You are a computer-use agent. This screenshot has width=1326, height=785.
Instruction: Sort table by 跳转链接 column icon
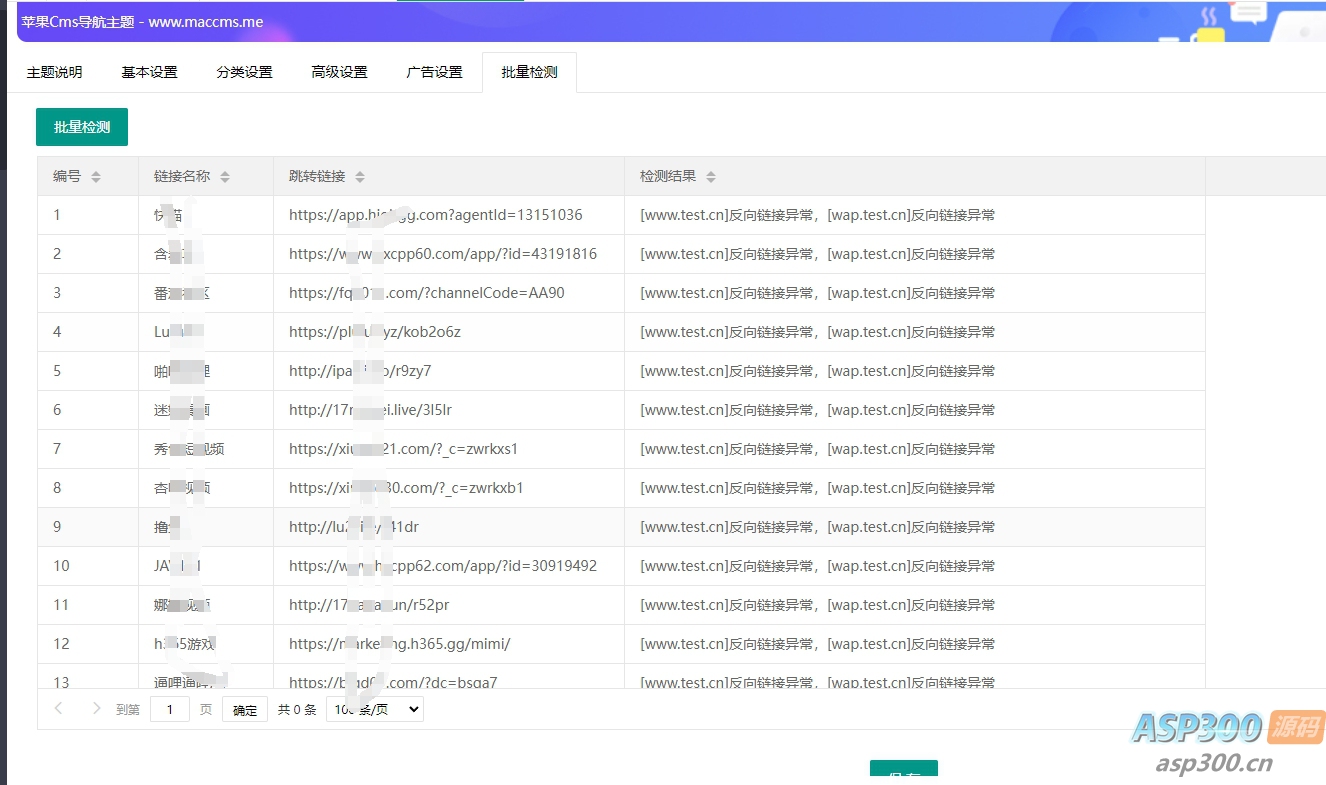(x=360, y=177)
